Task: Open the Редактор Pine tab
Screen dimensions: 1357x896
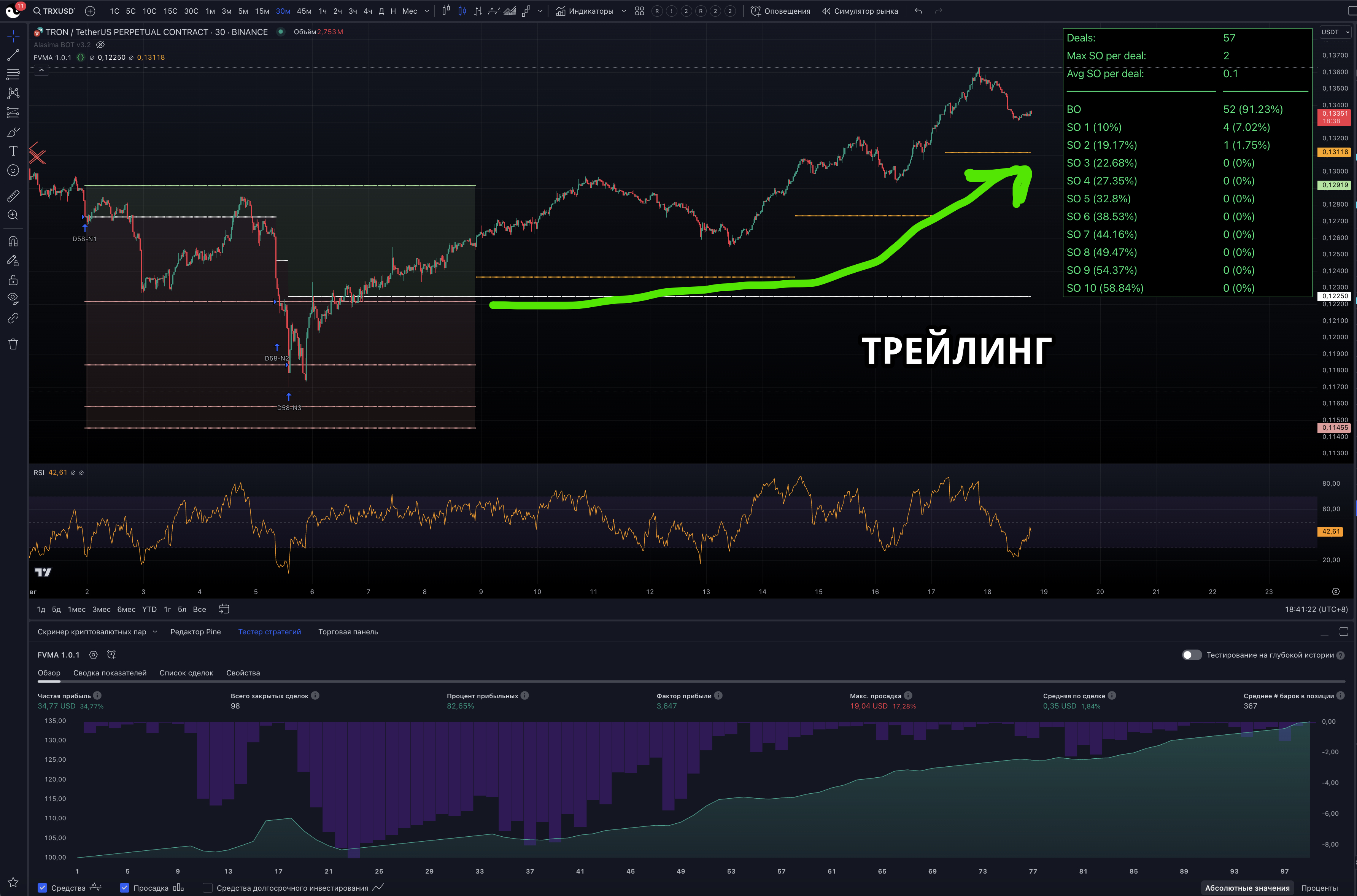Action: pos(195,631)
